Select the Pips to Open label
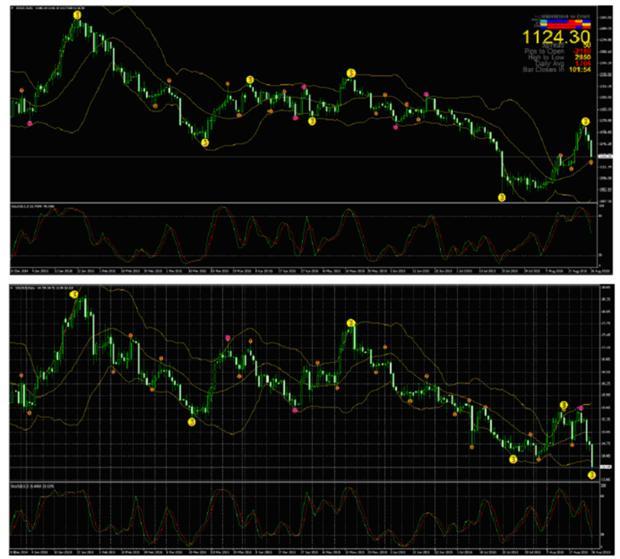The image size is (620, 559). coord(544,51)
